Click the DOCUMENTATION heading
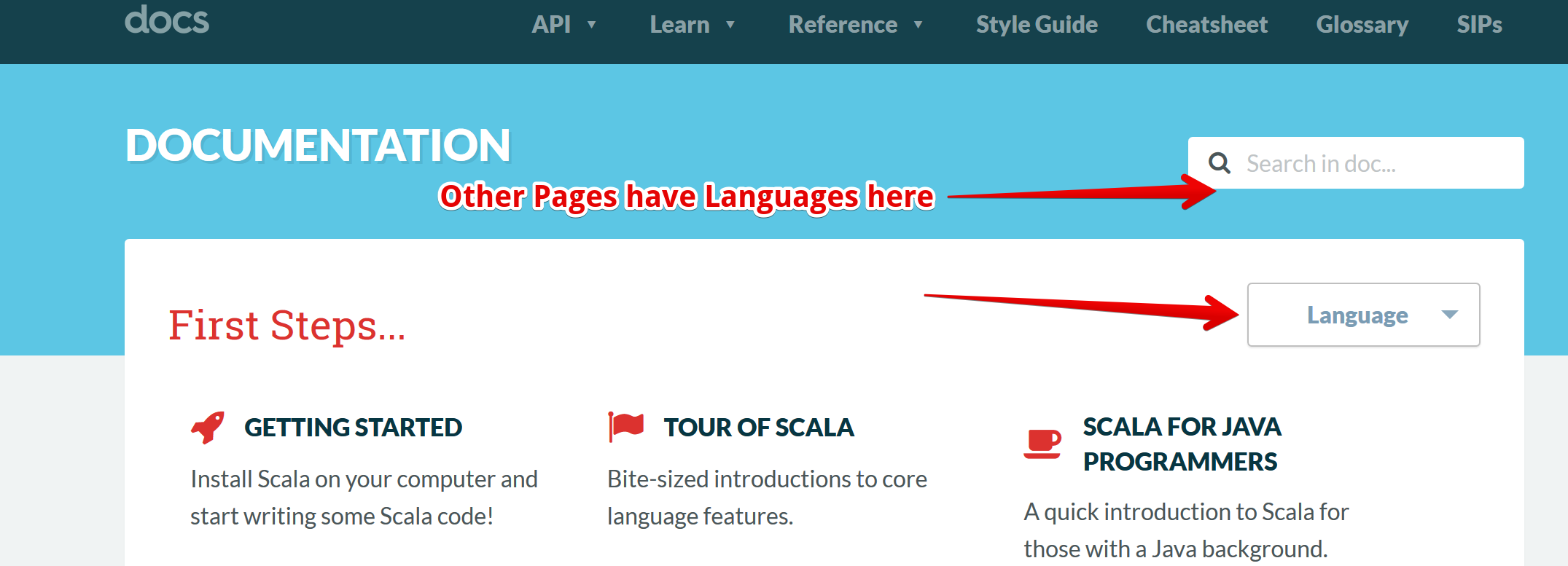Image resolution: width=1568 pixels, height=566 pixels. [x=318, y=145]
